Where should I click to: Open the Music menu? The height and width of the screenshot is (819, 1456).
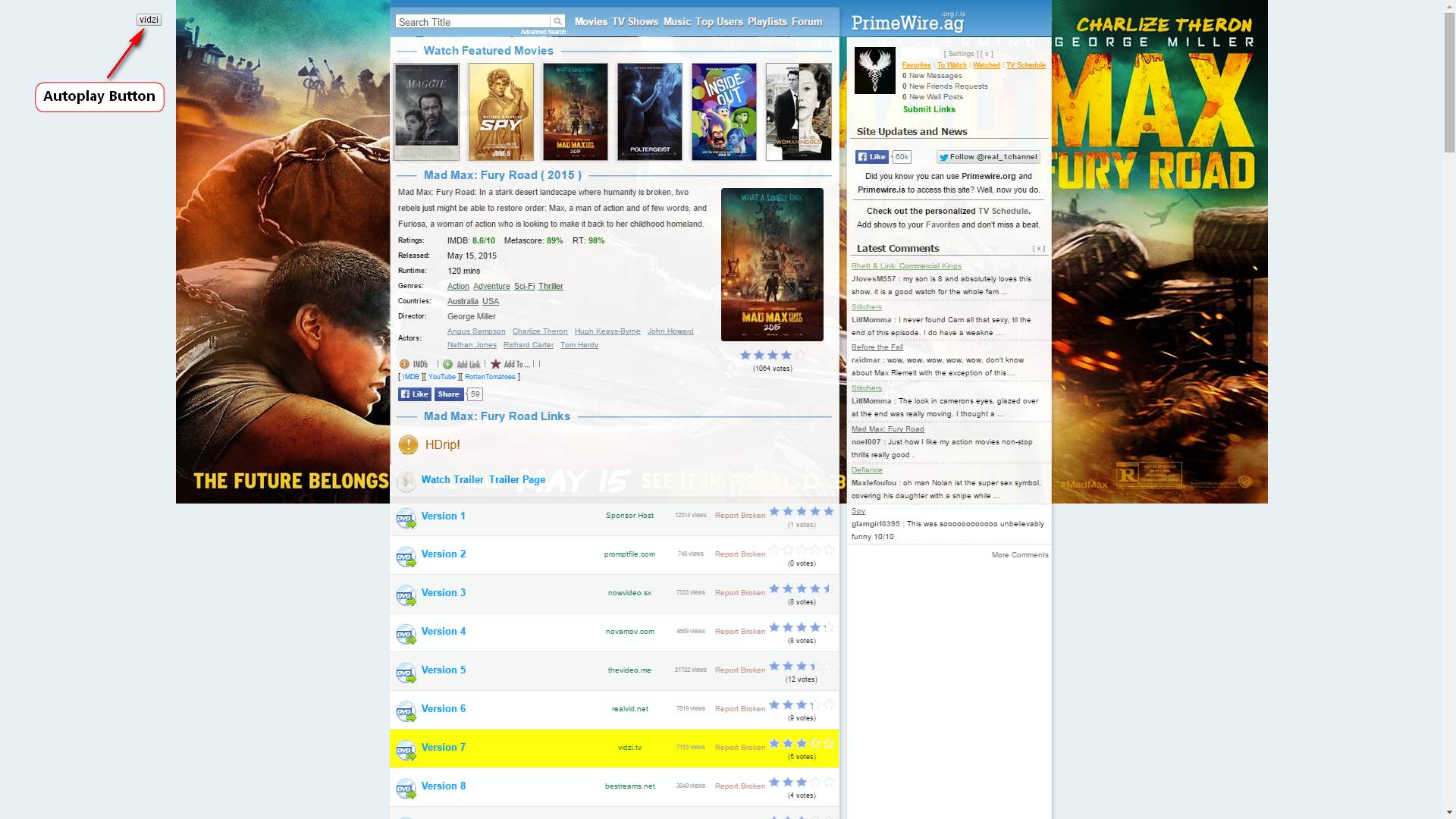pos(677,21)
